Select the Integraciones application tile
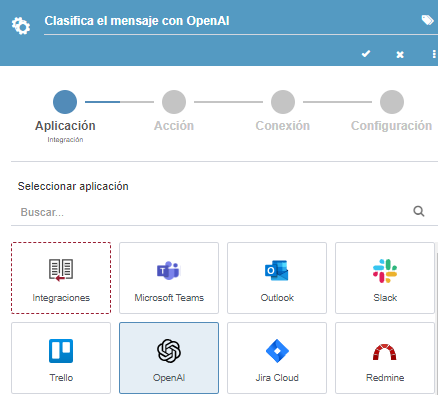The image size is (438, 395). click(61, 278)
